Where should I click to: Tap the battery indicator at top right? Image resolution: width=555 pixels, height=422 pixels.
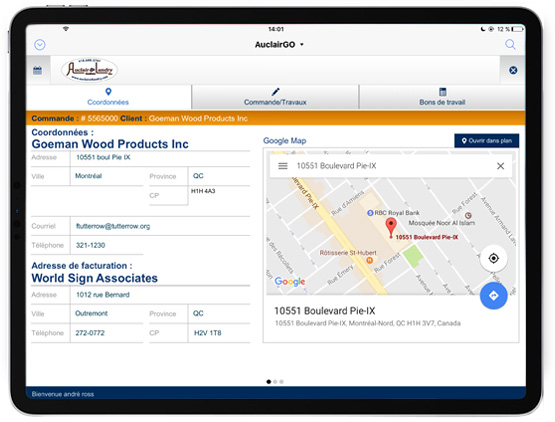[517, 29]
